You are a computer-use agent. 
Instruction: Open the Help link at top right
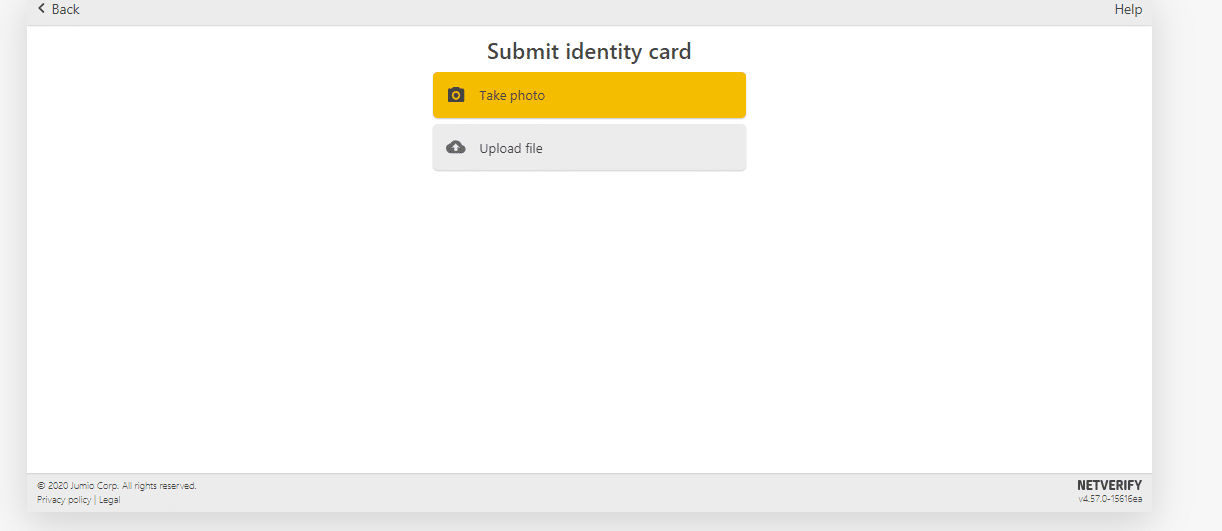click(x=1128, y=9)
